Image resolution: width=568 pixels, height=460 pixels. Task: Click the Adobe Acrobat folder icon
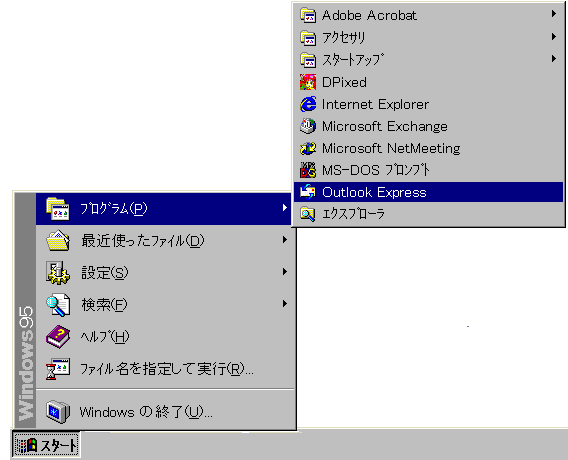coord(308,16)
